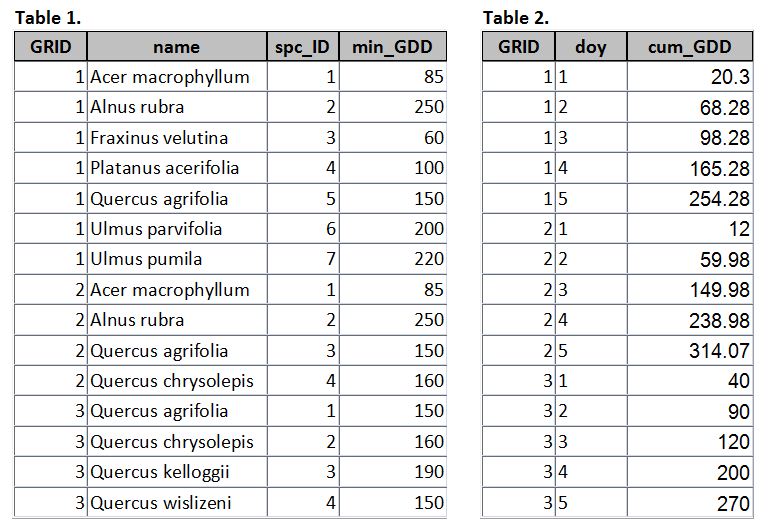Select the Quercus wislizeni cell
The image size is (784, 530).
point(177,502)
